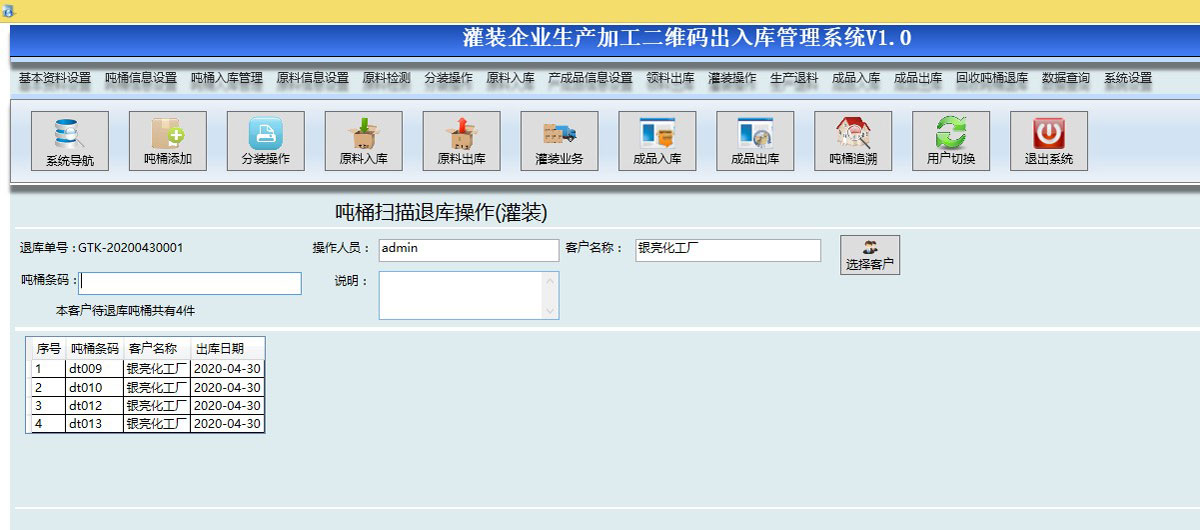Open 灌装操作 menu
This screenshot has width=1200, height=530.
[732, 78]
